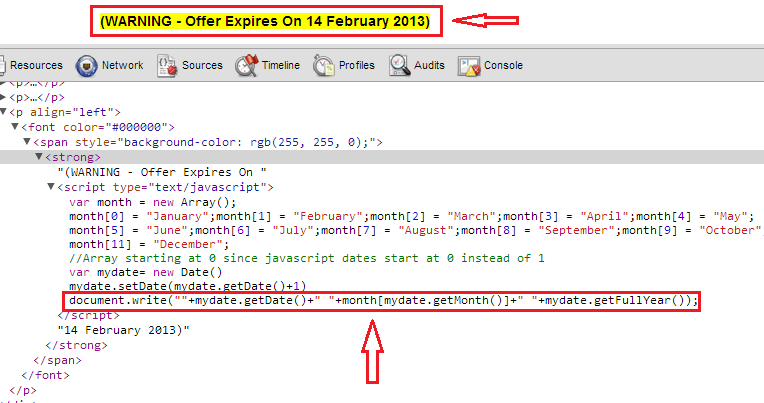The height and width of the screenshot is (403, 764).
Task: Open the Audits panel icon
Action: pyautogui.click(x=400, y=66)
